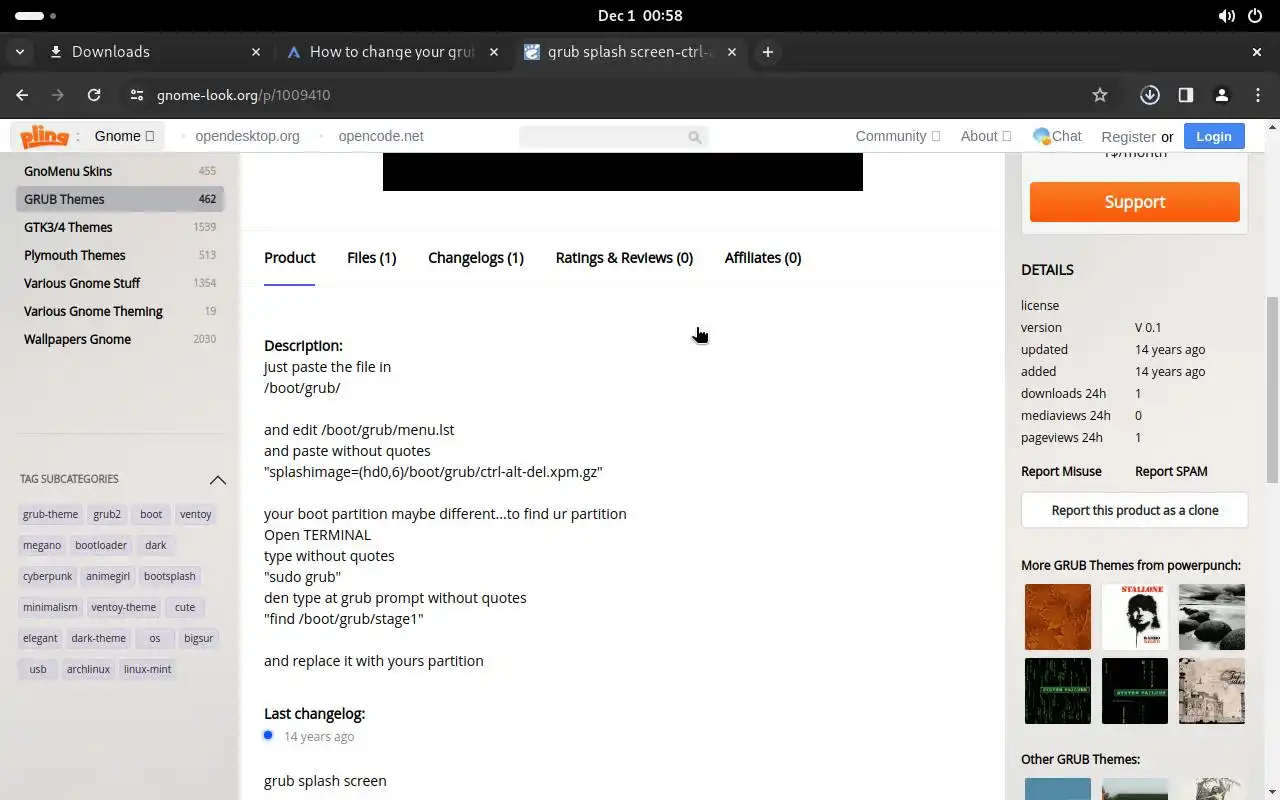1280x800 pixels.
Task: Click the search magnifier icon
Action: pyautogui.click(x=695, y=137)
